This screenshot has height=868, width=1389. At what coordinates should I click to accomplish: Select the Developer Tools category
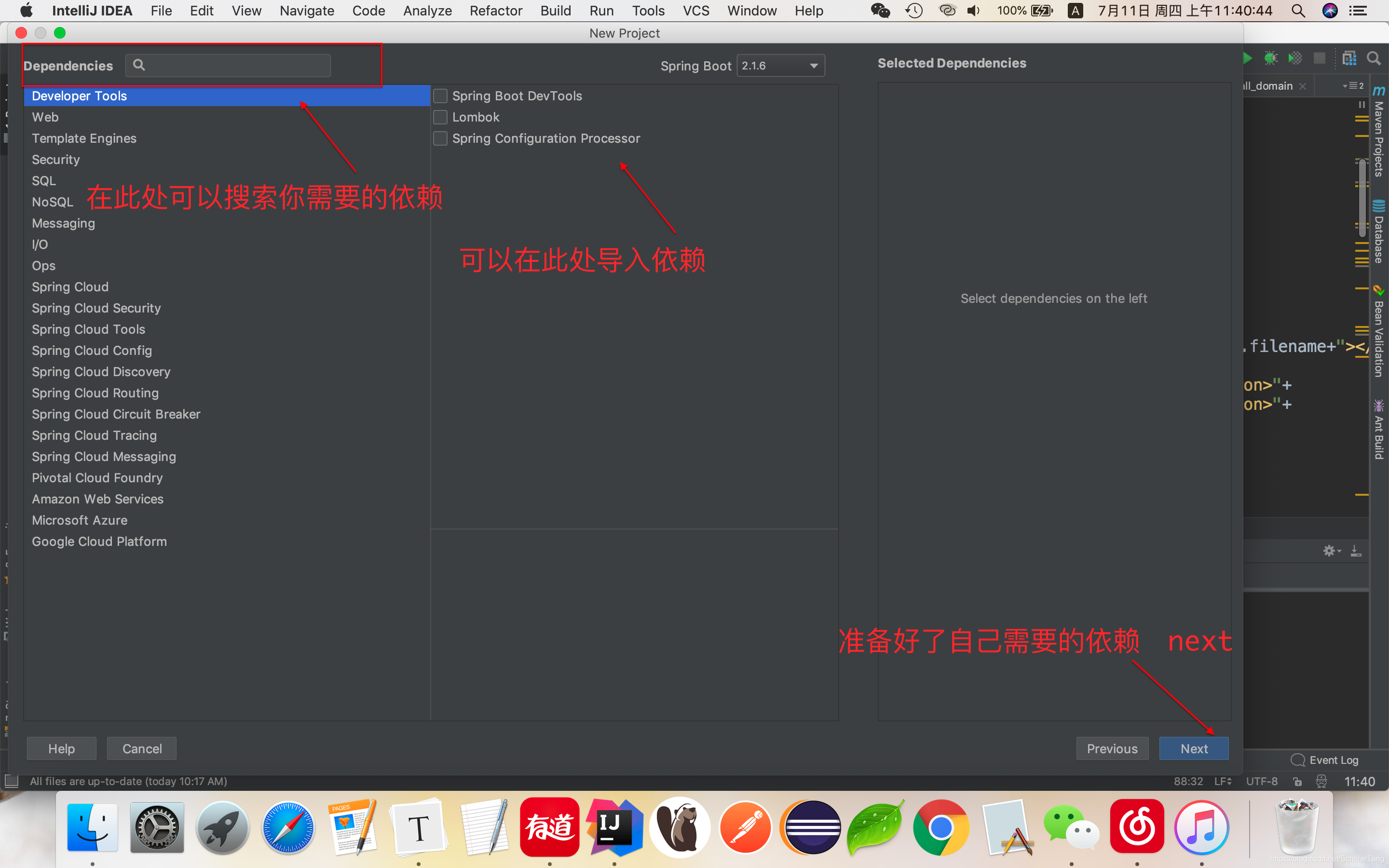point(227,96)
